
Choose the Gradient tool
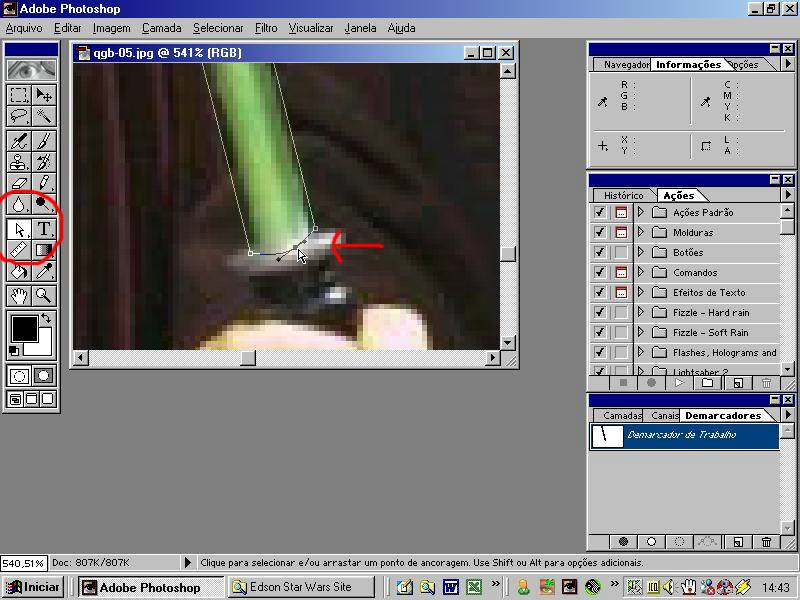click(x=44, y=251)
